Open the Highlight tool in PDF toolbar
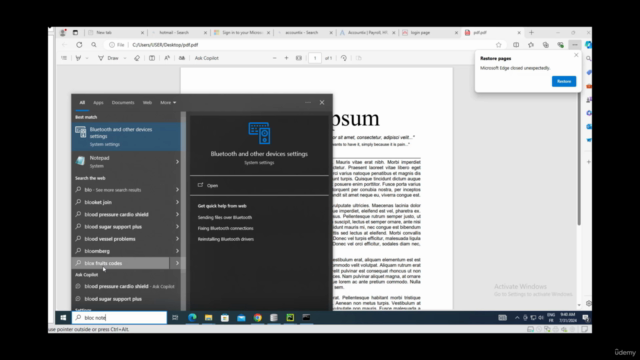This screenshot has height=360, width=640. tap(78, 58)
